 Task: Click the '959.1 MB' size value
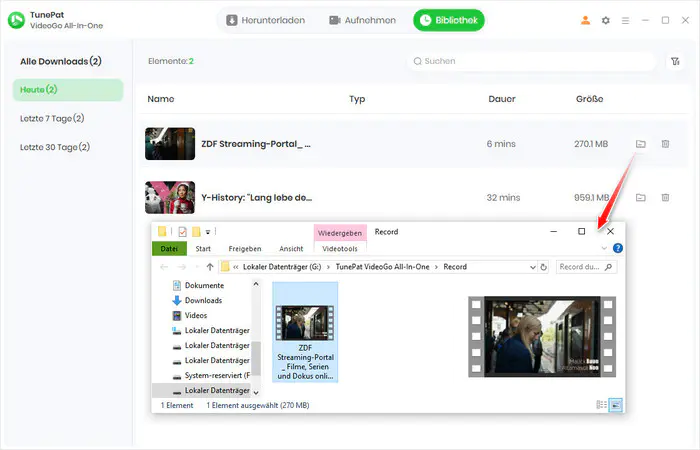(592, 197)
